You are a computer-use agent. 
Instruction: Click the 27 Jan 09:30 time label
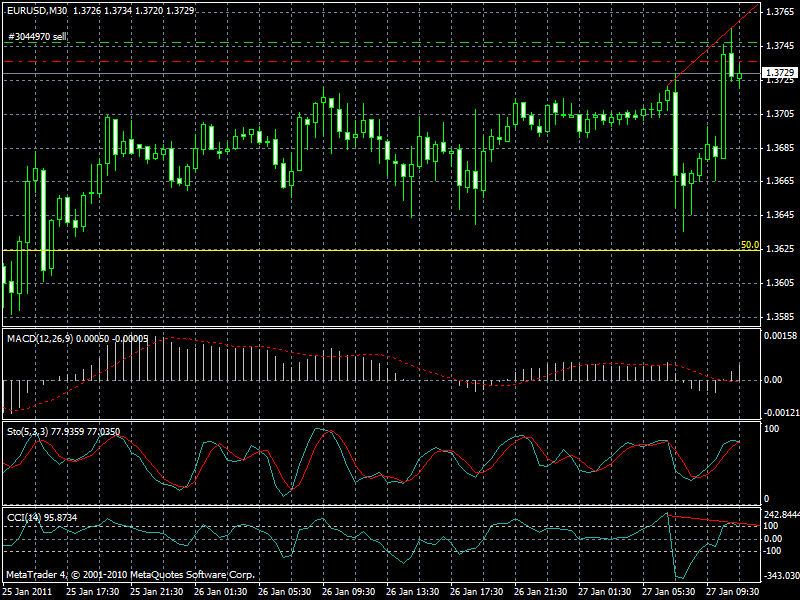click(x=733, y=591)
